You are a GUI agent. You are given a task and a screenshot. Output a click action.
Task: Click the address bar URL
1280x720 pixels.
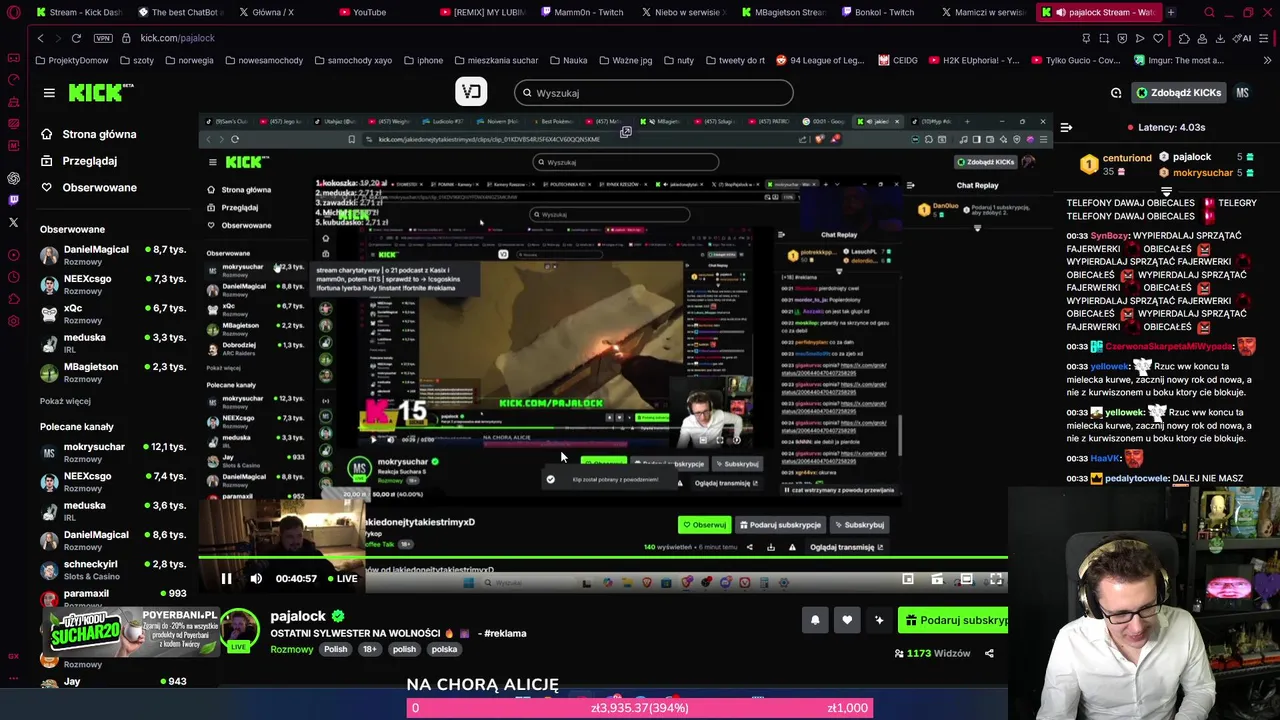coord(177,38)
